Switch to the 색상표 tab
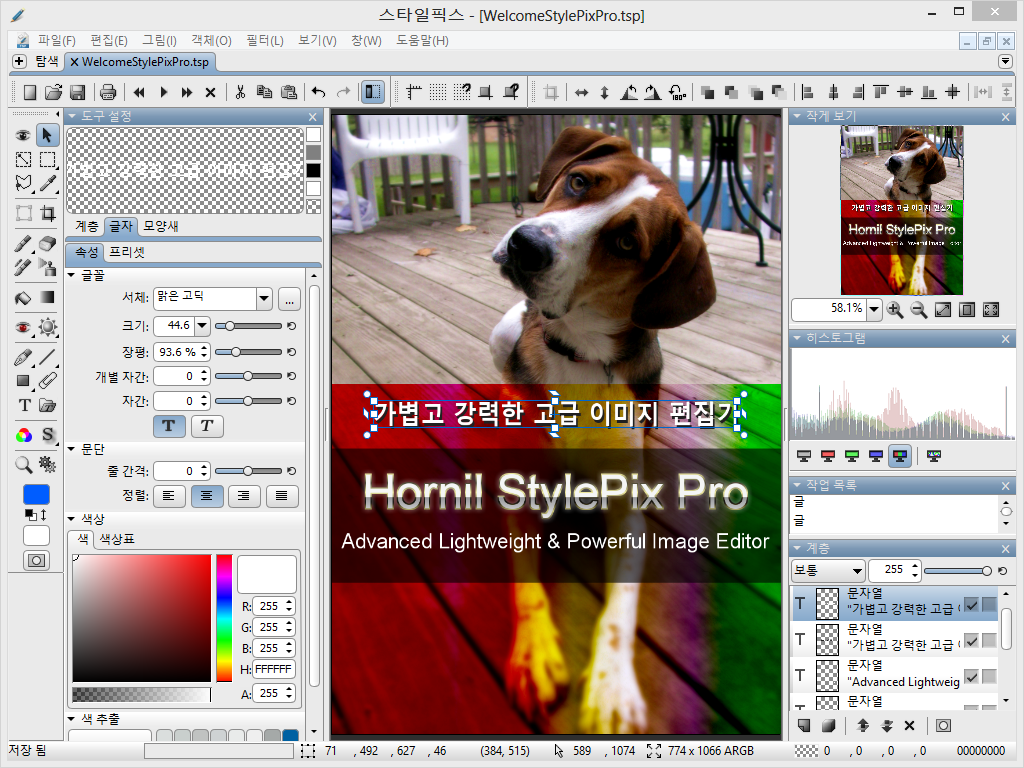1024x768 pixels. pyautogui.click(x=117, y=539)
